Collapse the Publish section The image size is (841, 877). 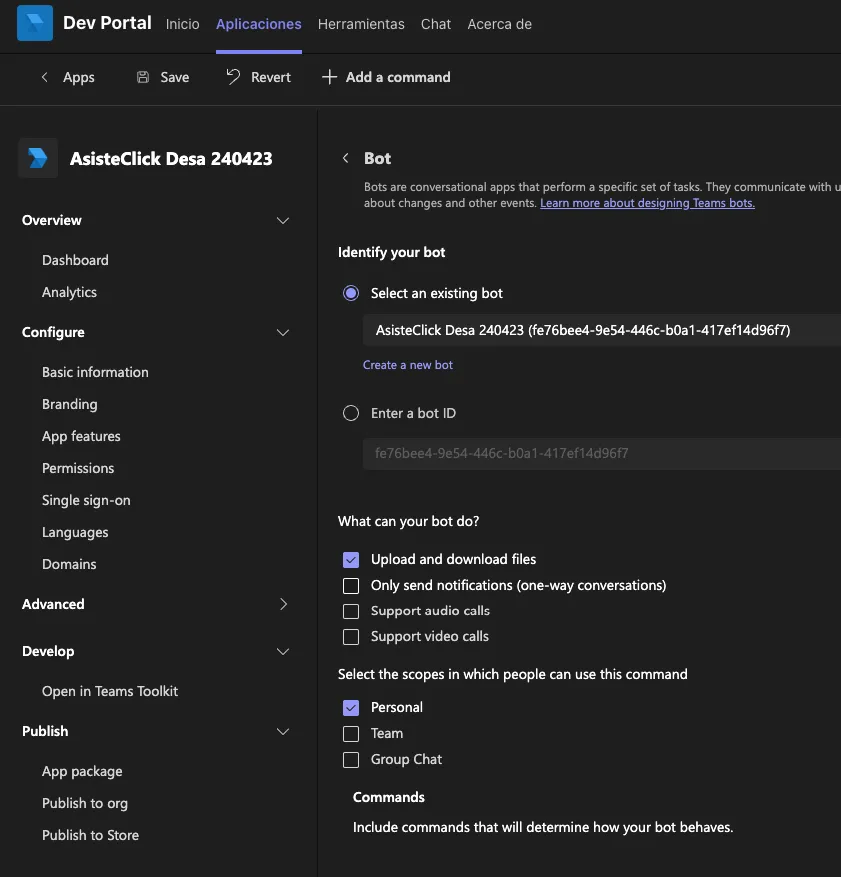point(283,731)
